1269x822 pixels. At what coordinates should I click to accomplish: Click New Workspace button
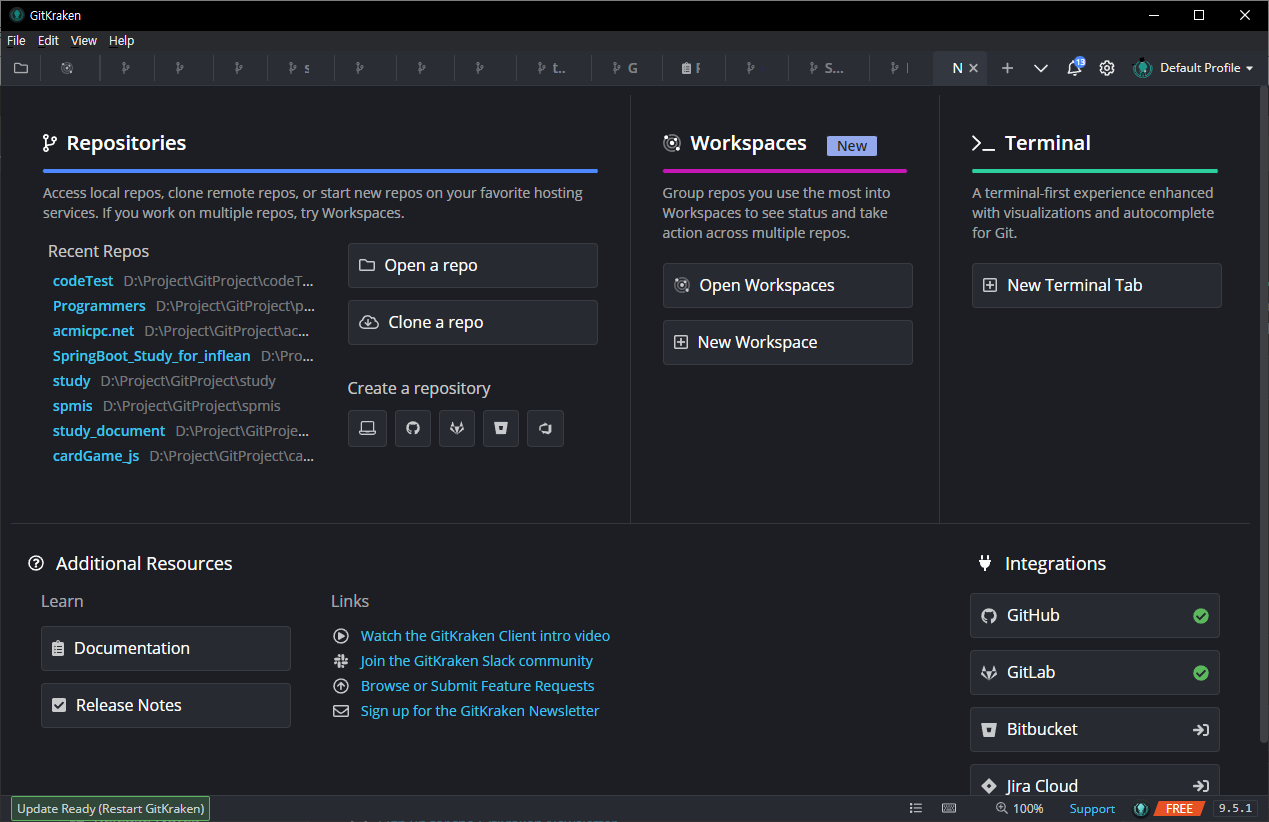click(787, 342)
